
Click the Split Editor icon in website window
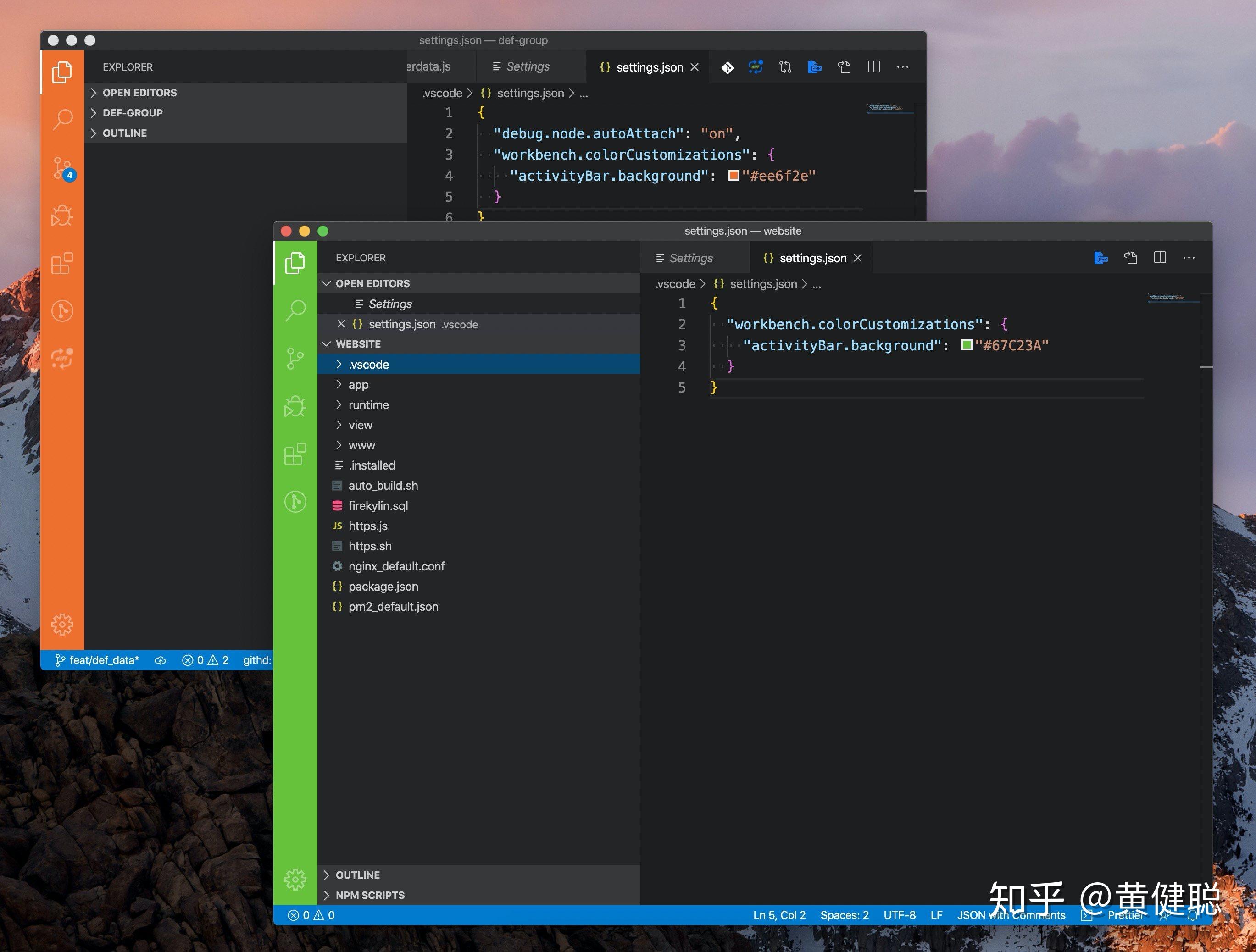1160,258
